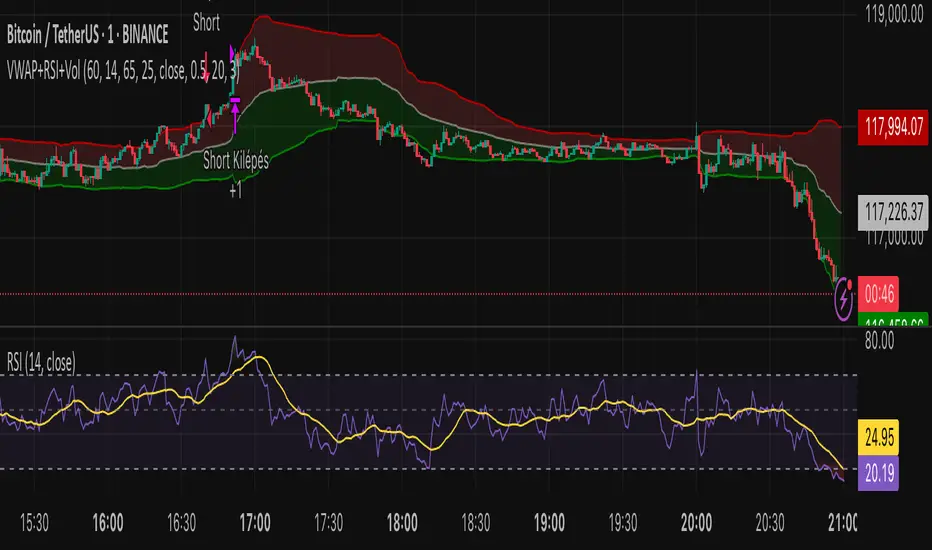Screen dimensions: 932x550
Task: Click the magenta up arrow exit marker
Action: (x=235, y=118)
